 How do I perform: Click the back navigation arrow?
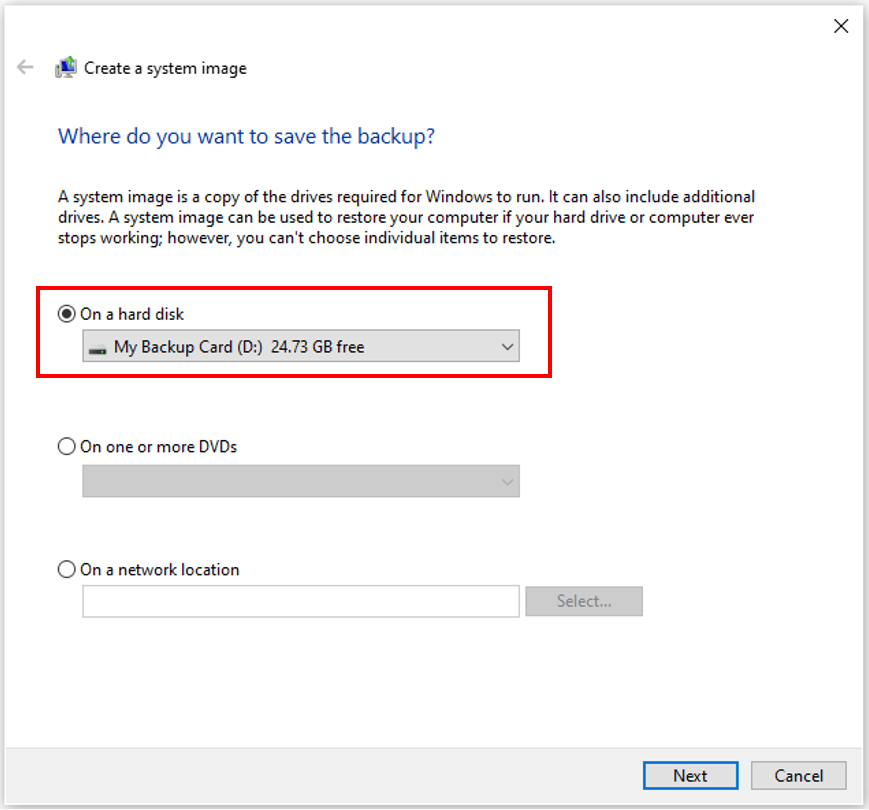(24, 67)
